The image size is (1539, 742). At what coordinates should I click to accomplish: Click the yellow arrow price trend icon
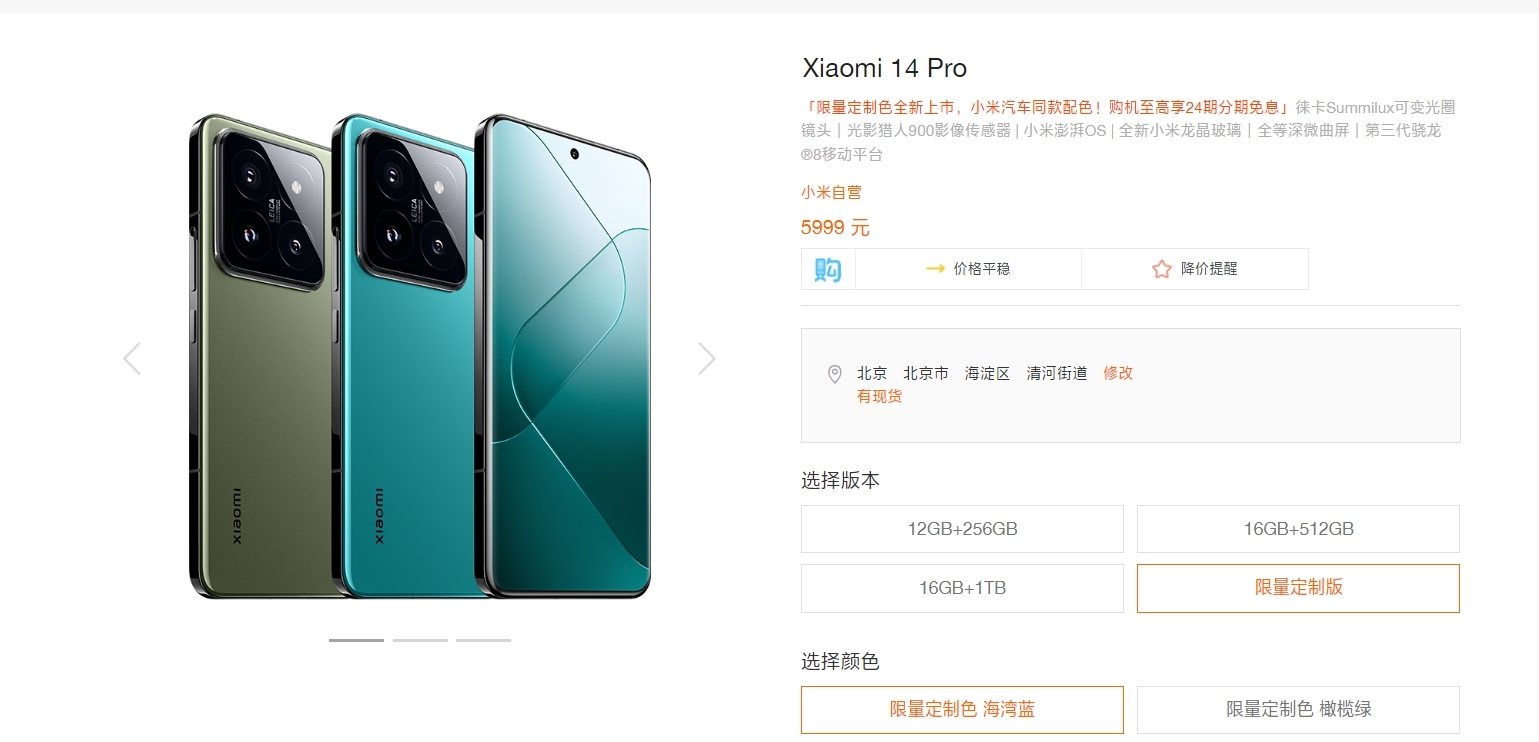pyautogui.click(x=935, y=269)
